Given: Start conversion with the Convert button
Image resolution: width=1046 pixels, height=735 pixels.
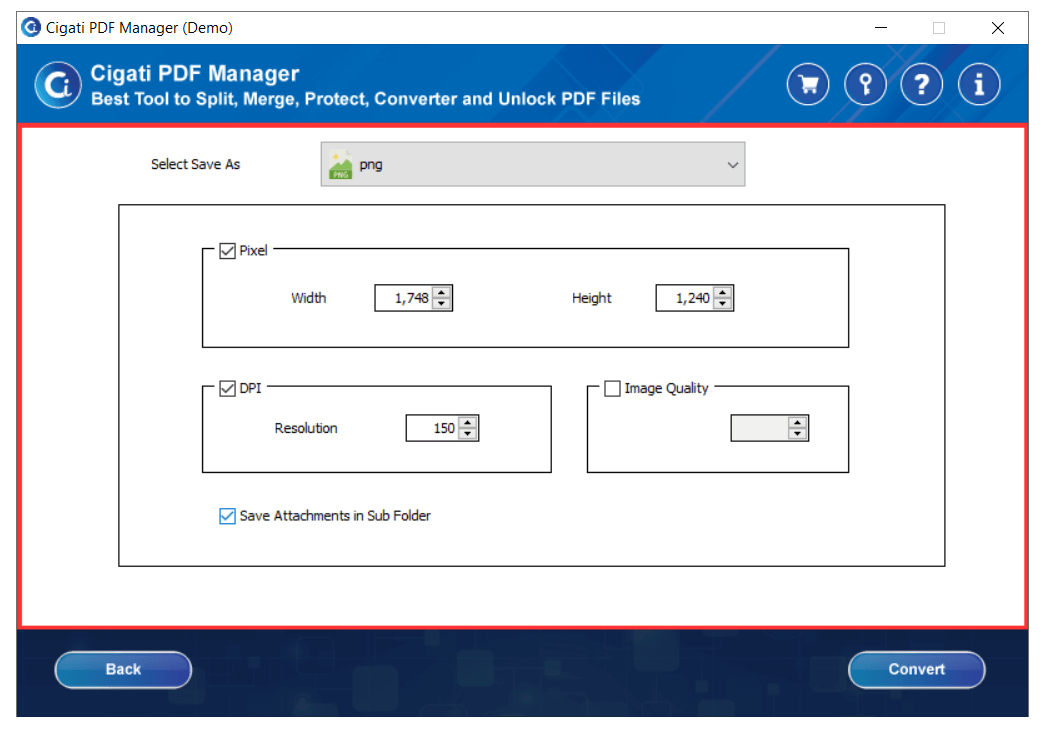Looking at the screenshot, I should pos(917,670).
